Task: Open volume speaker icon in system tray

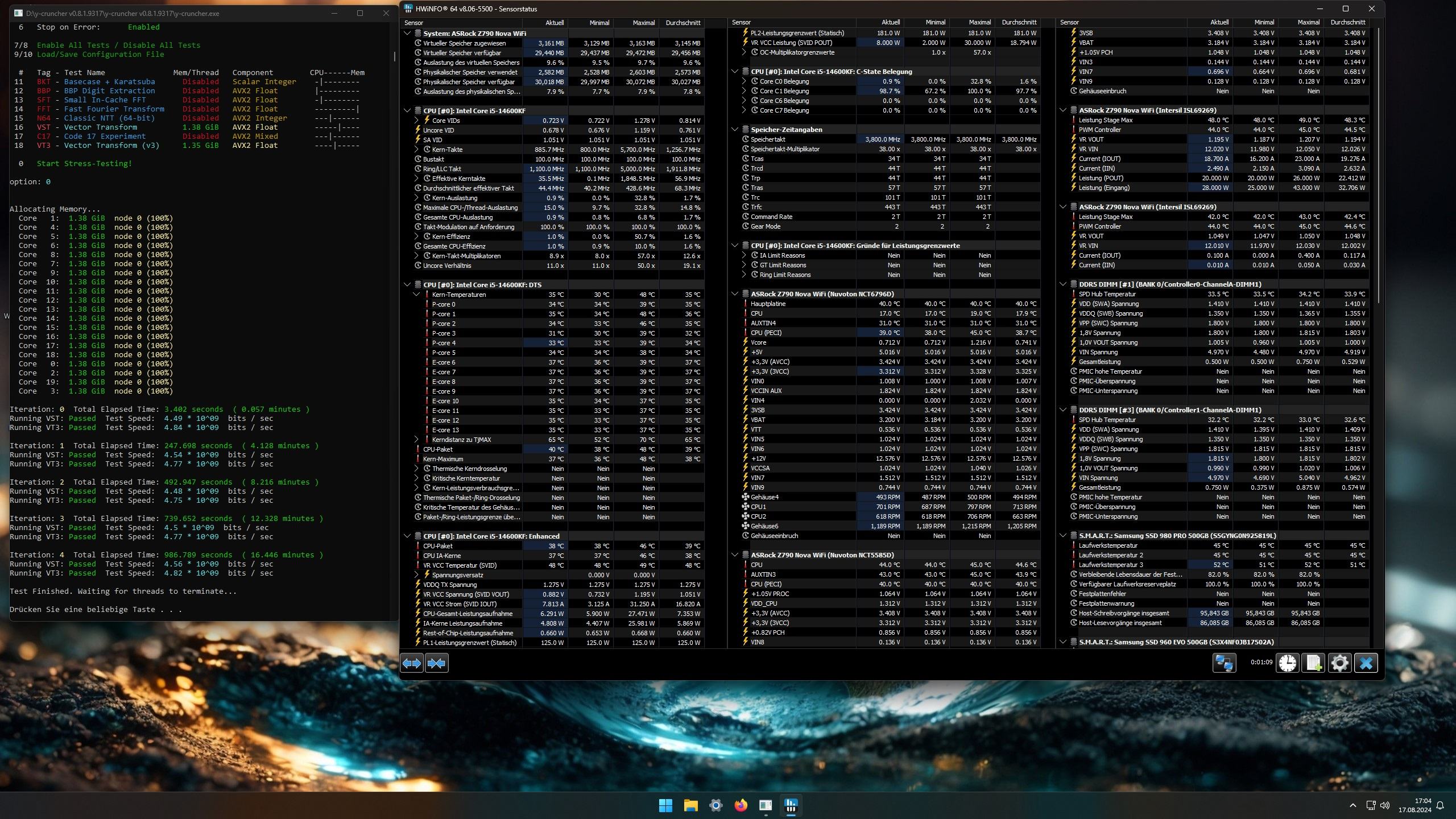Action: pyautogui.click(x=1384, y=805)
